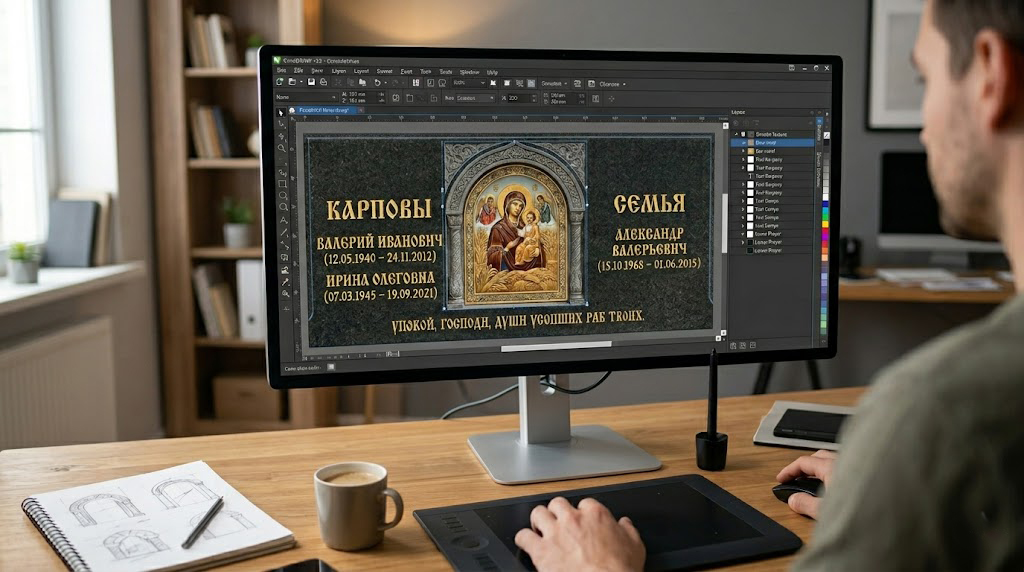This screenshot has height=572, width=1024.
Task: Pick the yellow swatch in color palette
Action: point(825,224)
